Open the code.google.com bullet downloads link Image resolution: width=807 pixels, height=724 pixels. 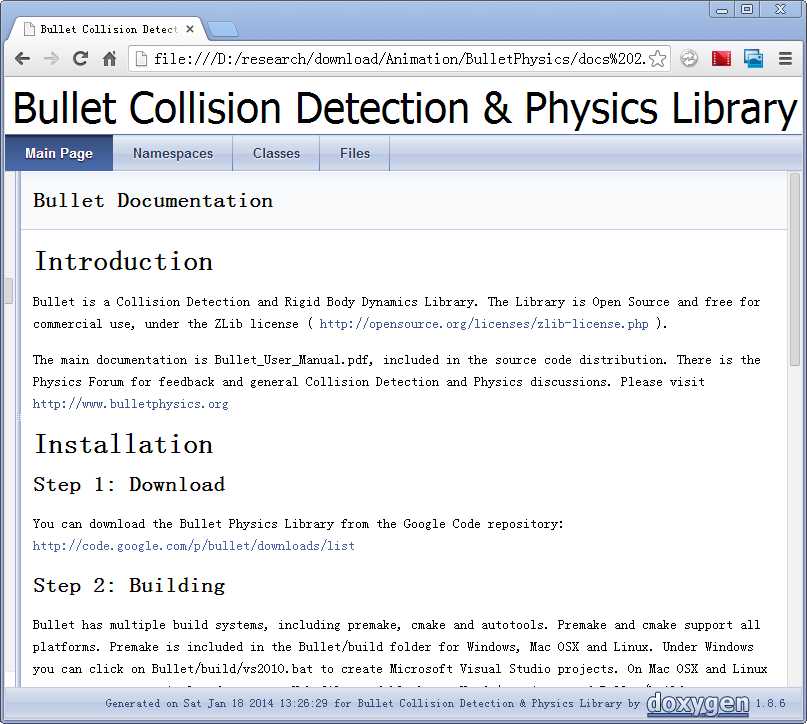click(x=194, y=545)
